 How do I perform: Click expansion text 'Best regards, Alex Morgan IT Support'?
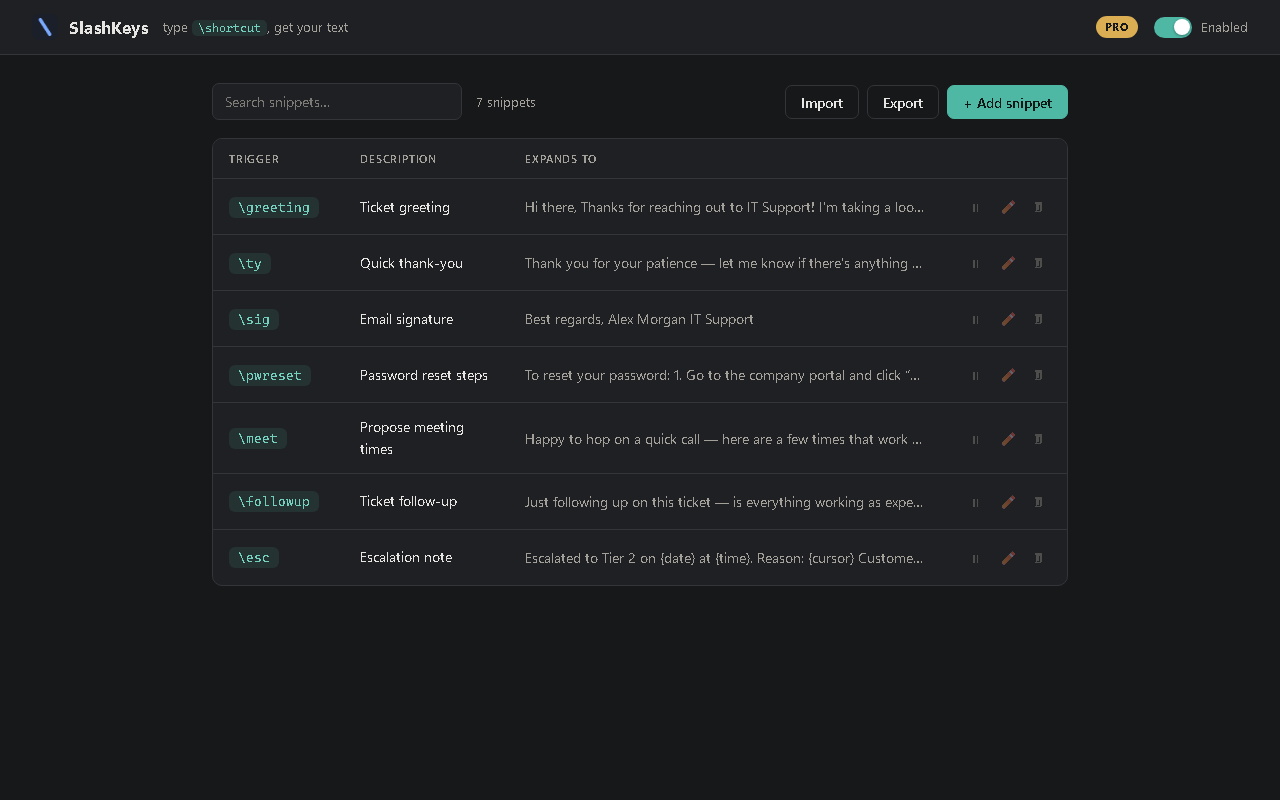[x=639, y=319]
